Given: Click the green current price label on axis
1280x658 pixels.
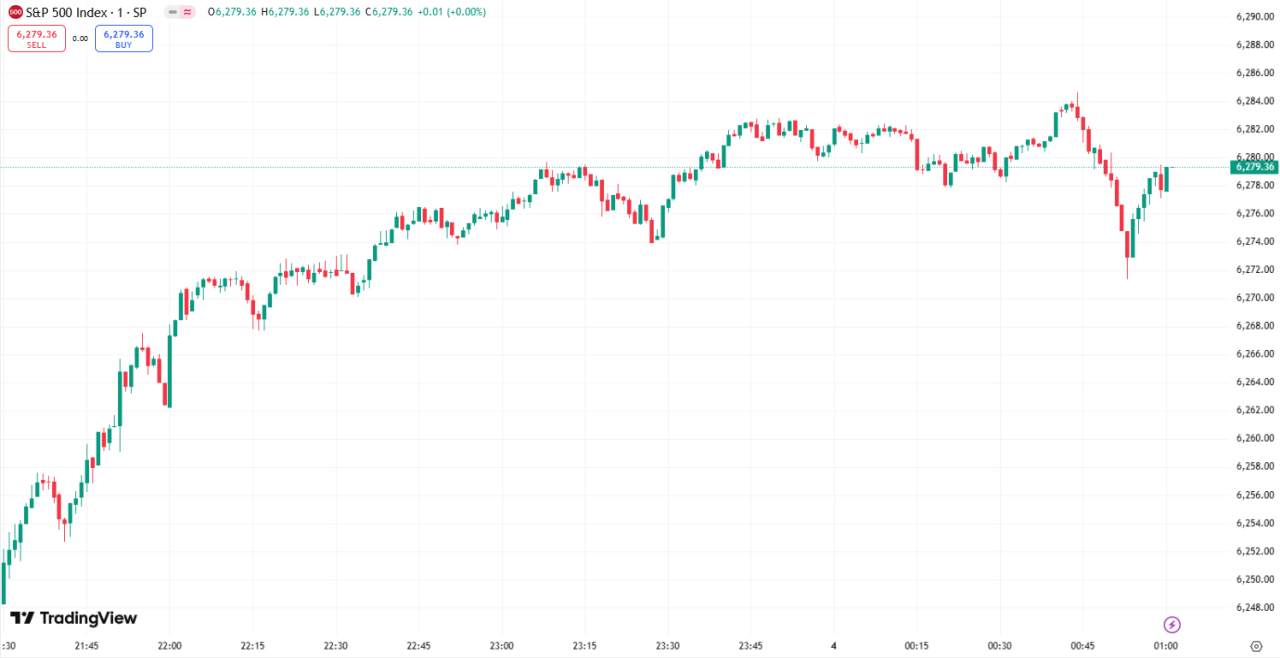Looking at the screenshot, I should (1254, 167).
